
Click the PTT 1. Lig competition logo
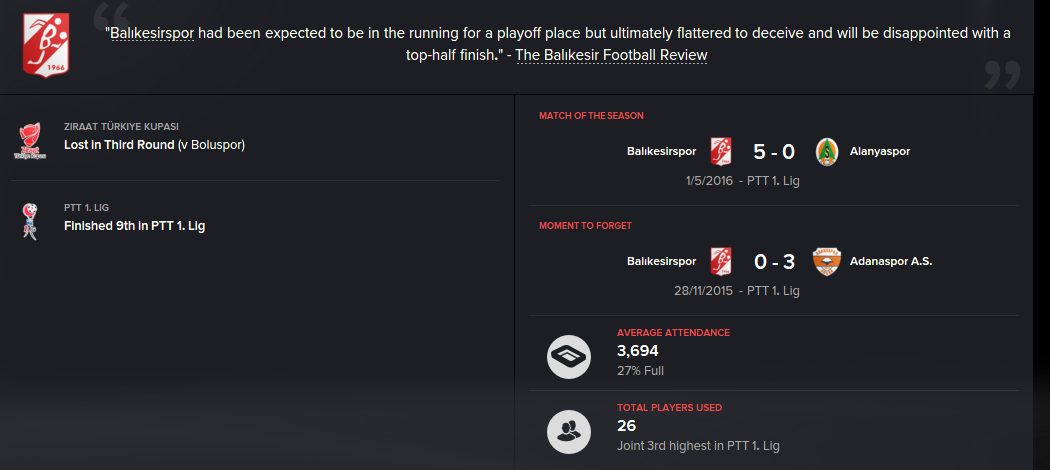pos(29,222)
